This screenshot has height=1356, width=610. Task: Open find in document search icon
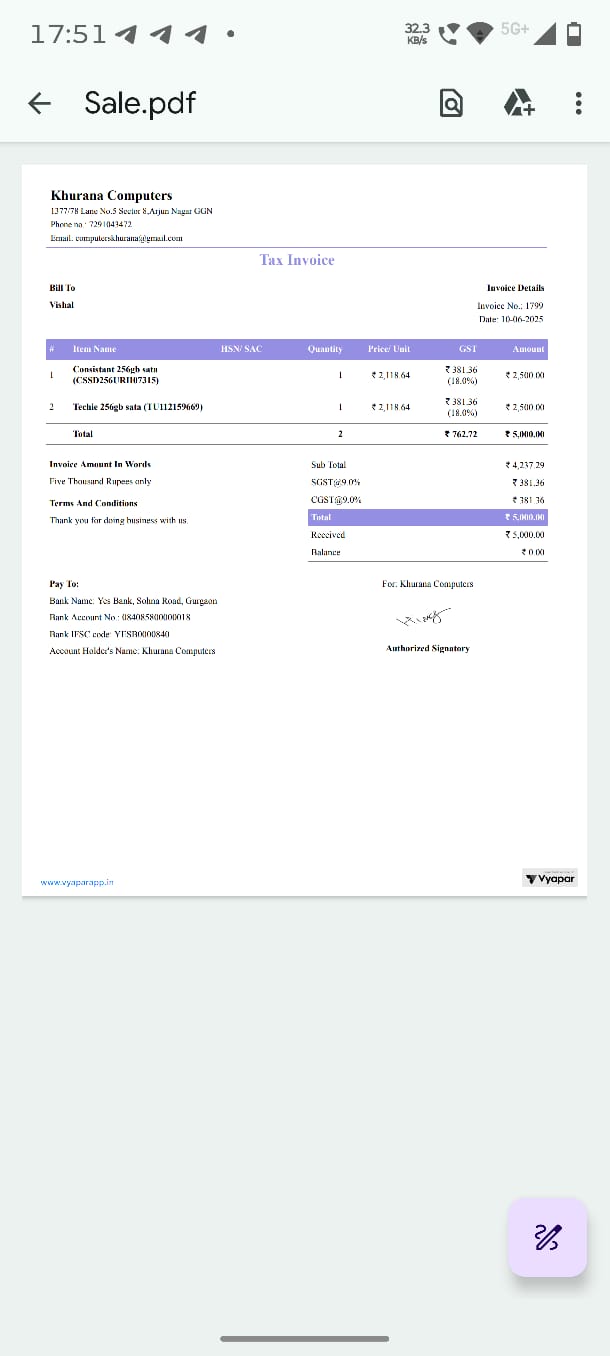(451, 103)
